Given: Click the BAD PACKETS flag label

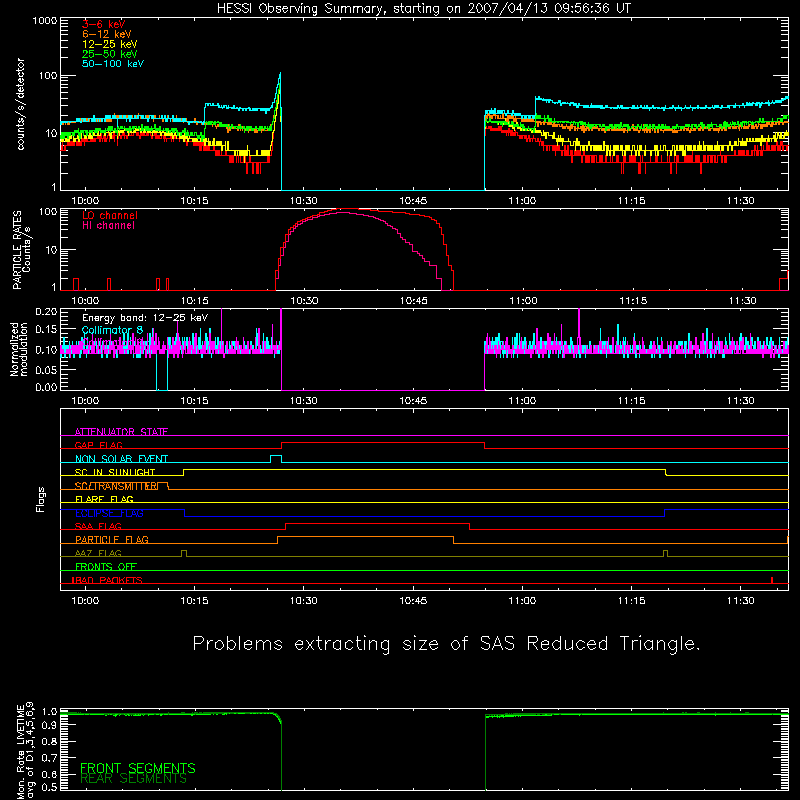Looking at the screenshot, I should pos(107,580).
